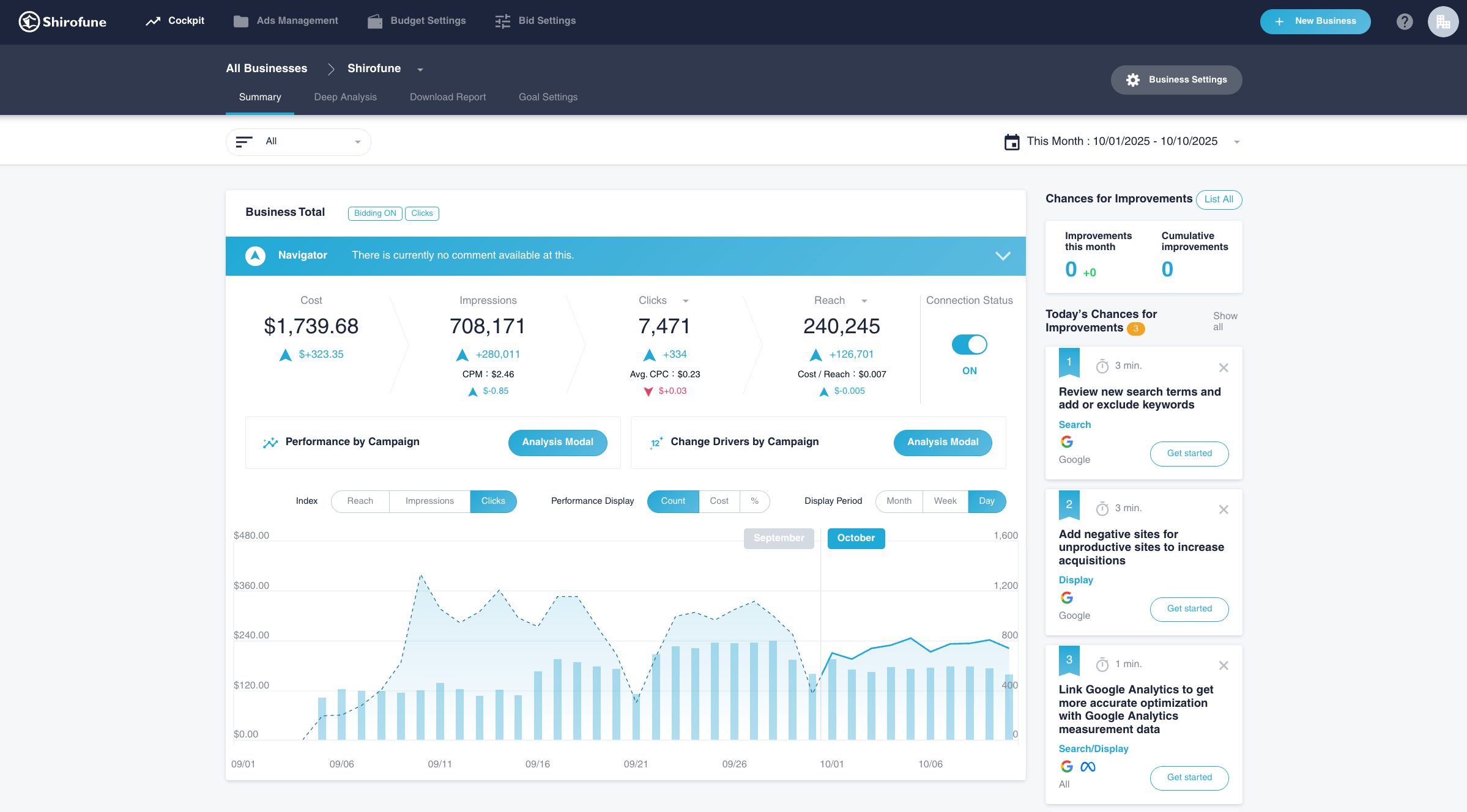The width and height of the screenshot is (1467, 812).
Task: Click the Ads Management folder icon
Action: (240, 21)
